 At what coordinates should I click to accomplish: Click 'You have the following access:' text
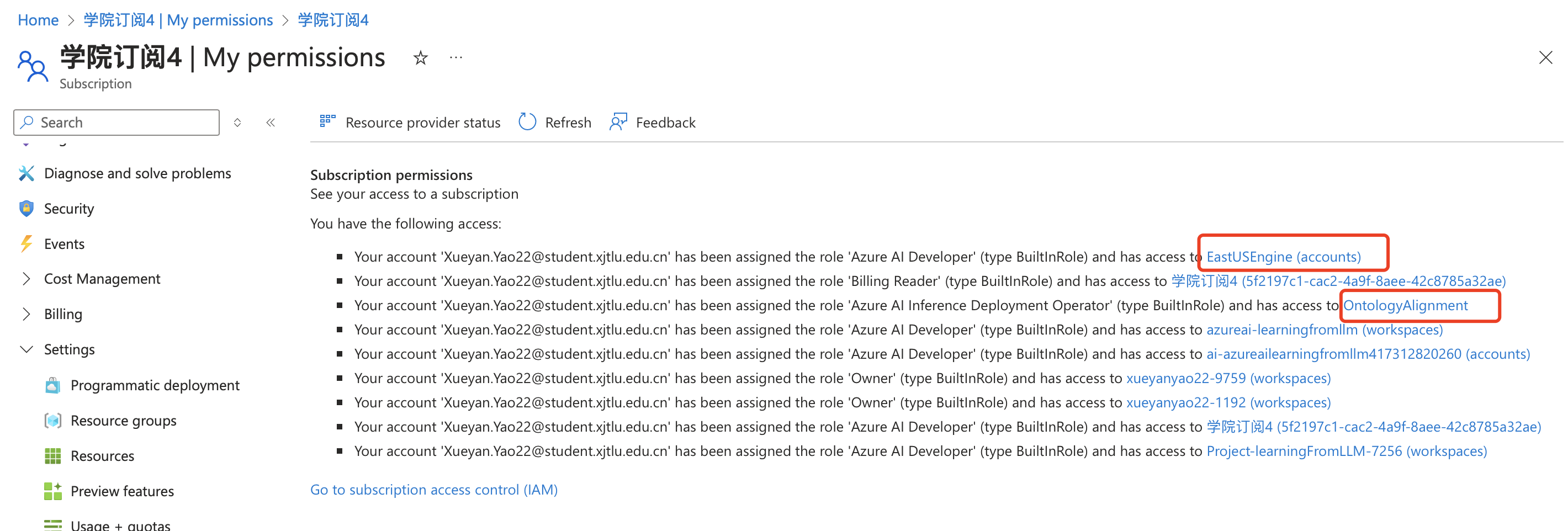406,224
